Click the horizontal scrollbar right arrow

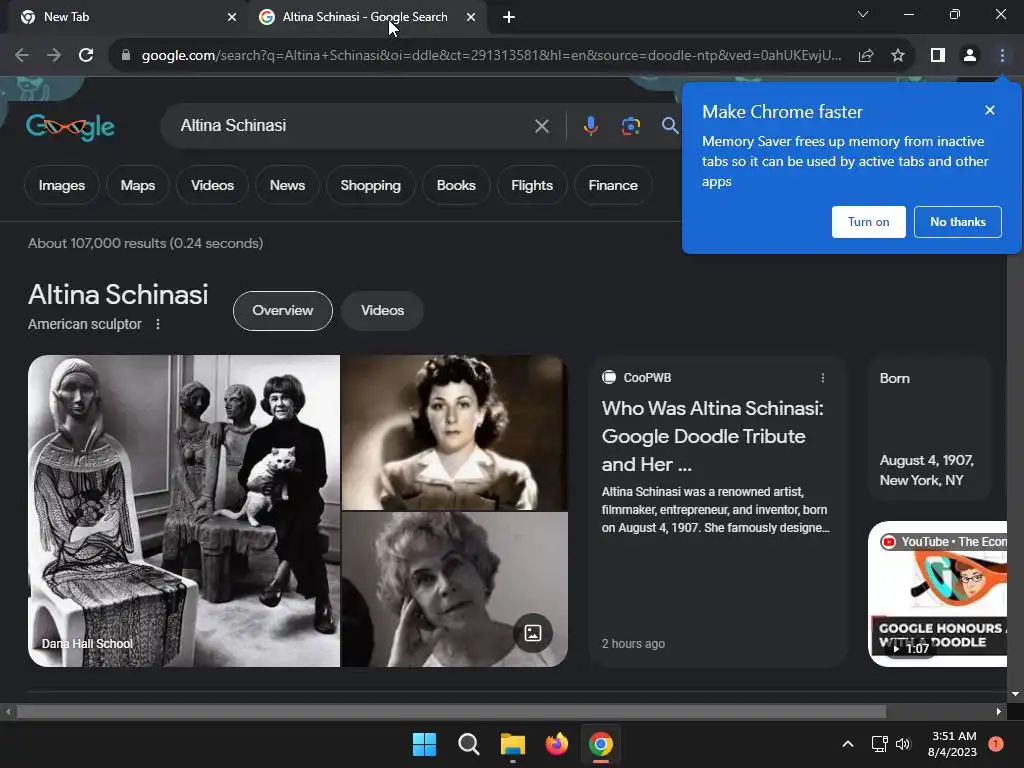[x=999, y=712]
